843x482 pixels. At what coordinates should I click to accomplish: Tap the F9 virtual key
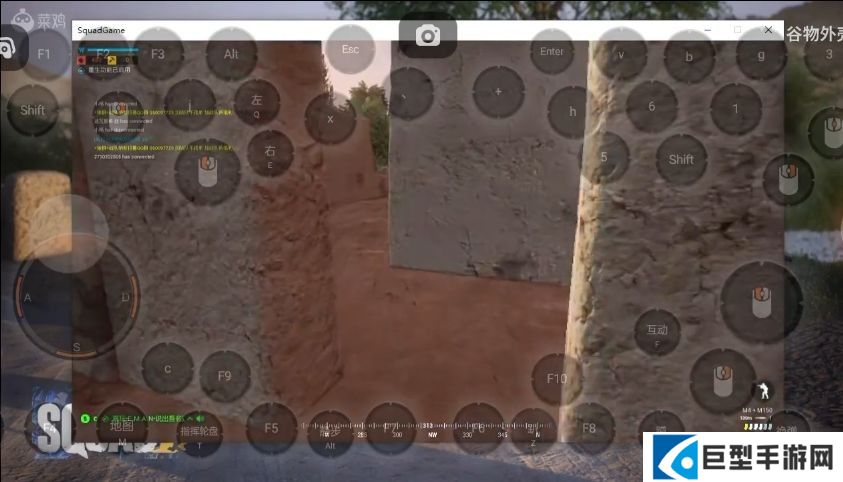click(x=224, y=376)
